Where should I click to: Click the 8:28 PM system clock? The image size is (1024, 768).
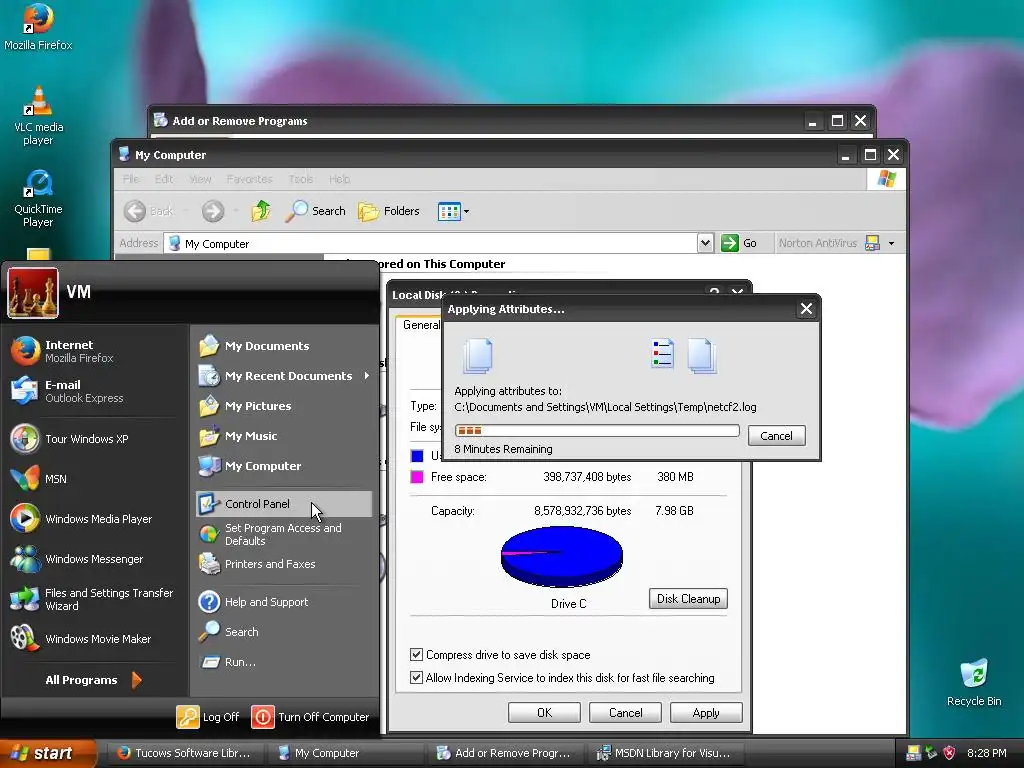click(986, 753)
